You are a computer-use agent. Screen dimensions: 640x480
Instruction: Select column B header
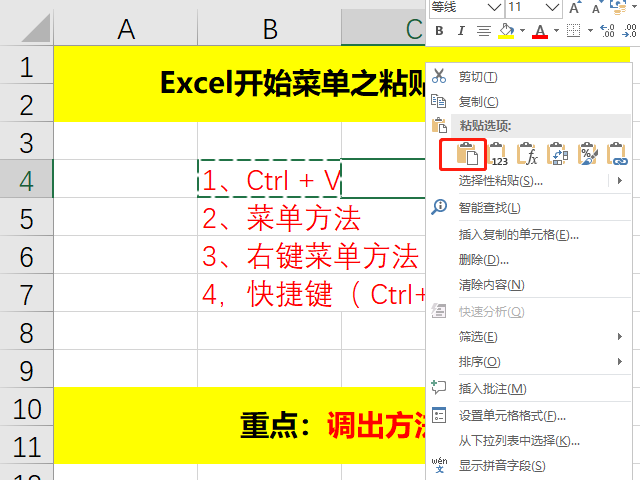tap(269, 29)
